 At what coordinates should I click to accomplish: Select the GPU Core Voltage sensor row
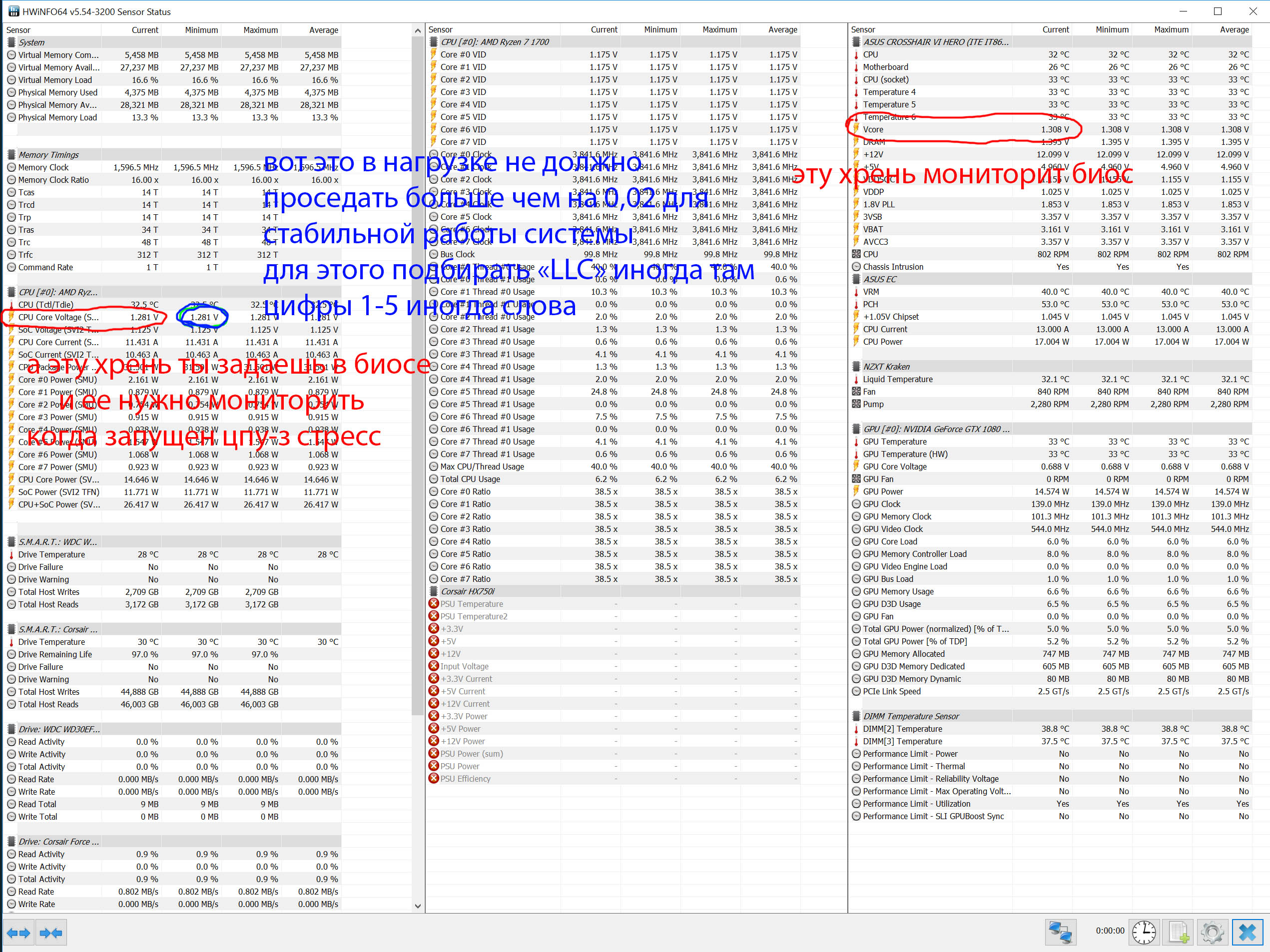coord(894,467)
